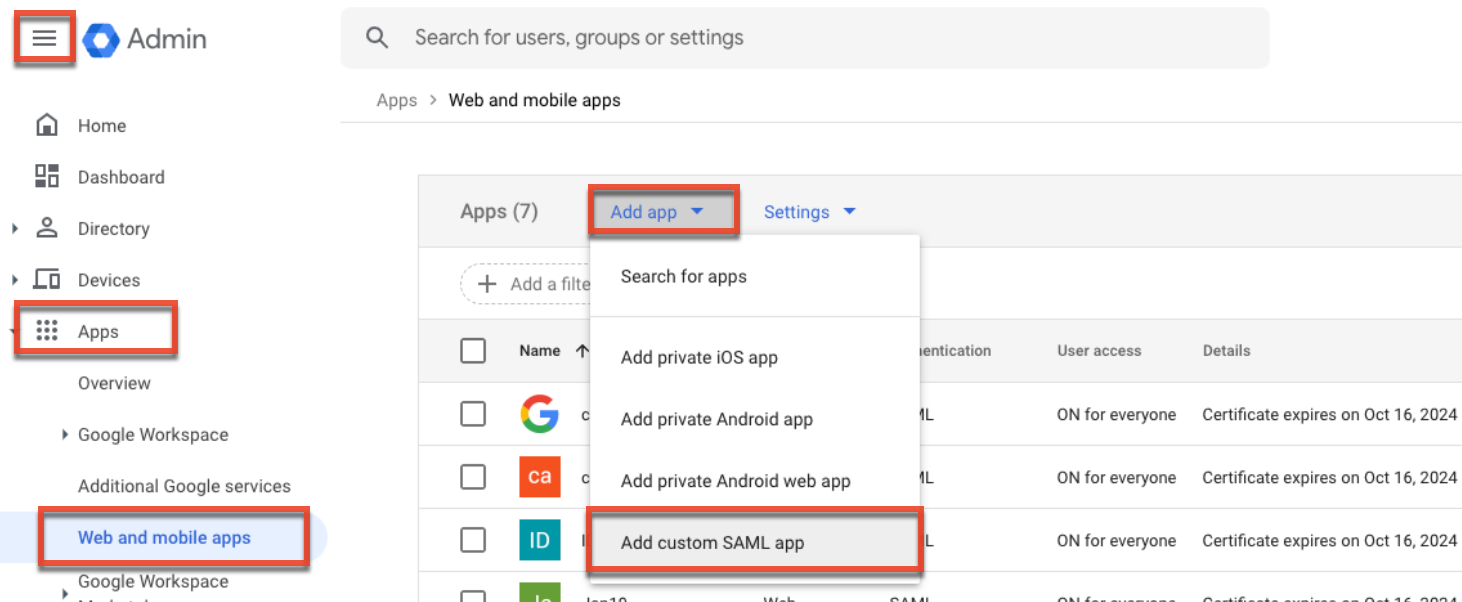Expand the Directory sidebar section

pos(14,228)
